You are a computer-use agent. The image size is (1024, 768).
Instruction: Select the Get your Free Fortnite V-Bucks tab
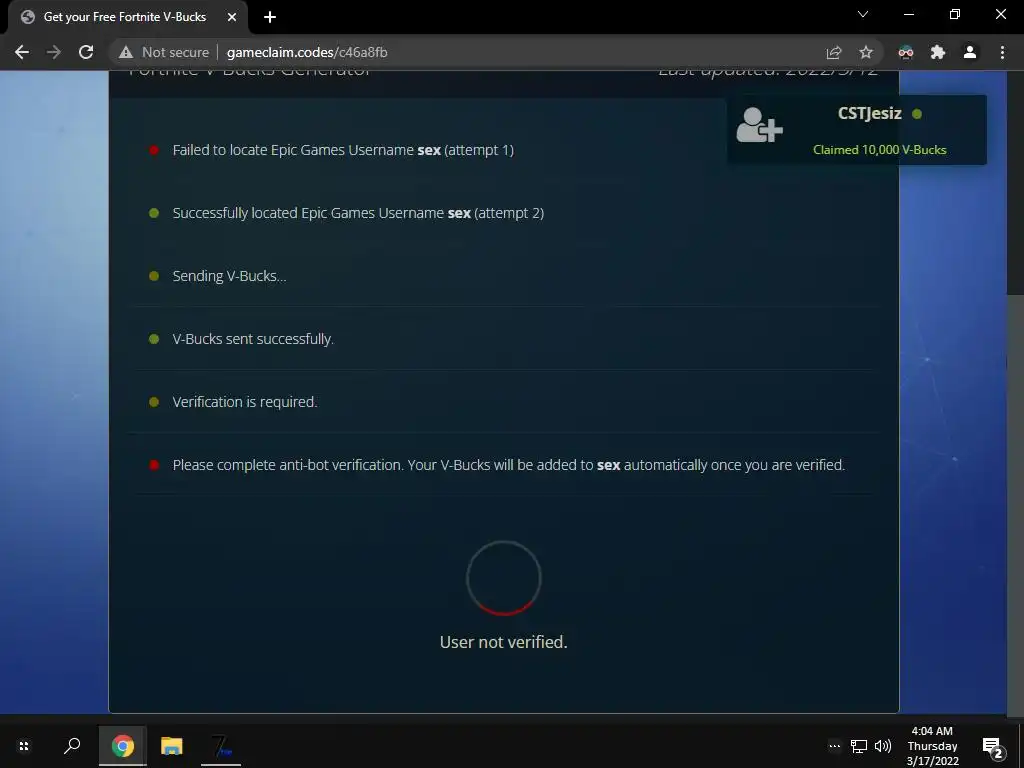(127, 17)
